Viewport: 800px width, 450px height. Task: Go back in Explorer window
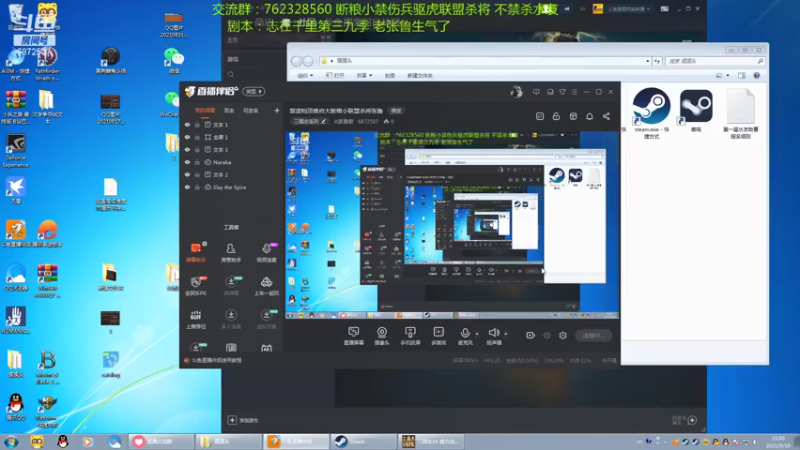pos(296,61)
